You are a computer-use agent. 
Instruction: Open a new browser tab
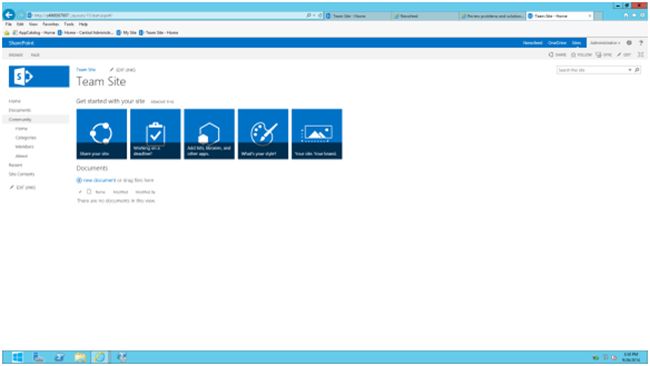[598, 16]
